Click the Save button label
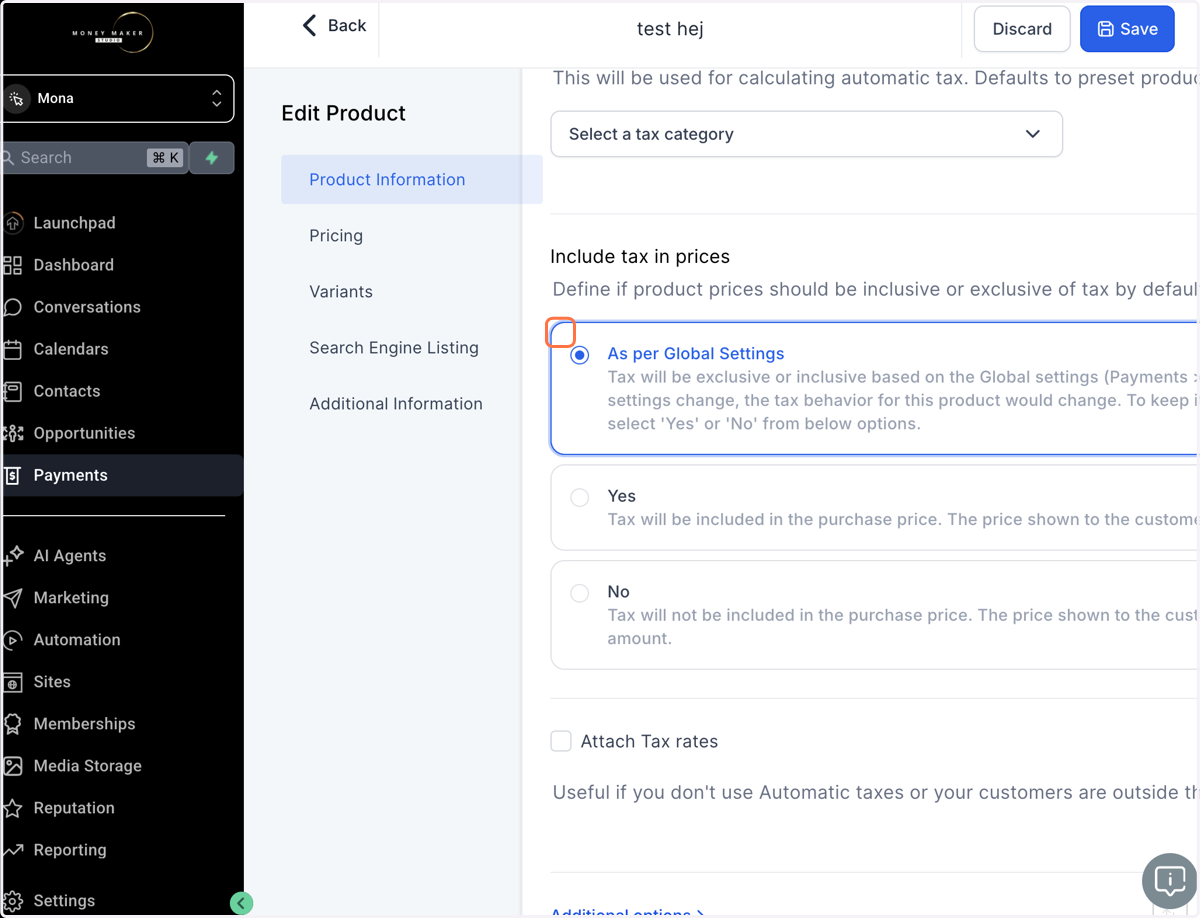 pyautogui.click(x=1139, y=29)
